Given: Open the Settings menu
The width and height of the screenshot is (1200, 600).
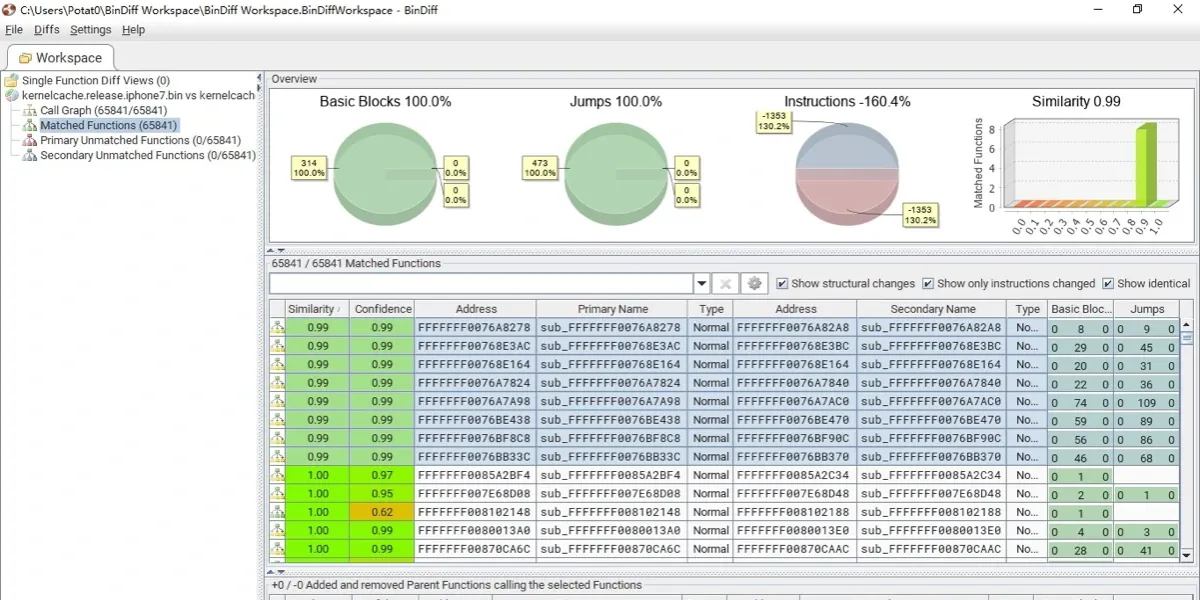Looking at the screenshot, I should pos(91,30).
